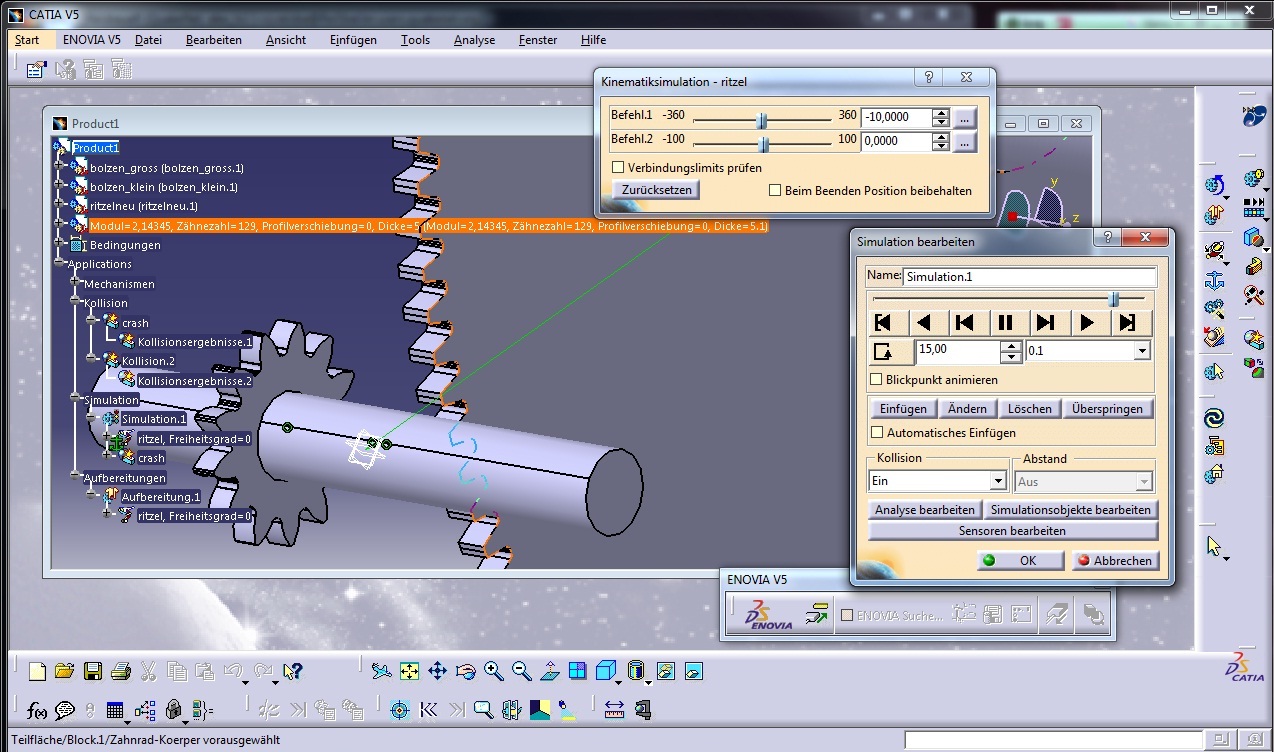The image size is (1274, 752).
Task: Click the simulation progress slider handle
Action: click(1113, 299)
